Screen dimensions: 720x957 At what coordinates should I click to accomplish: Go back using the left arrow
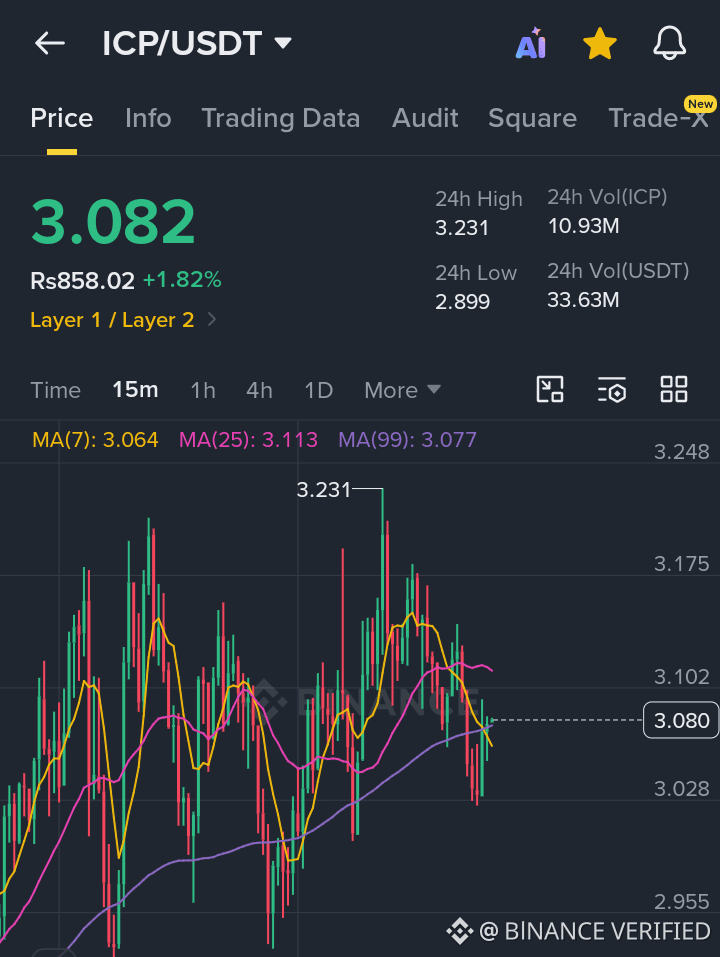49,43
